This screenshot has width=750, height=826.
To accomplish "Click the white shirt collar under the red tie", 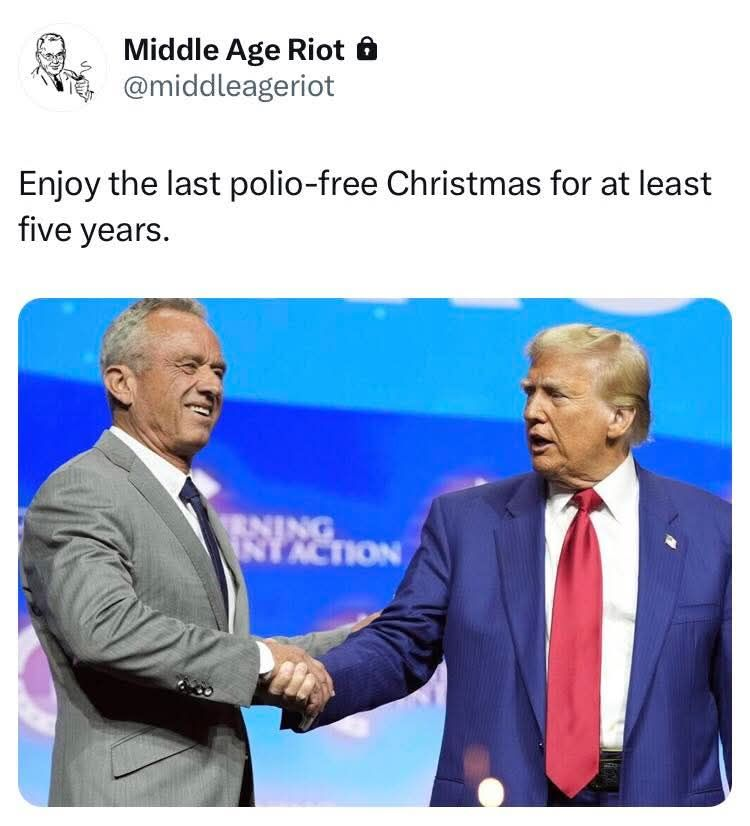I will pos(585,487).
